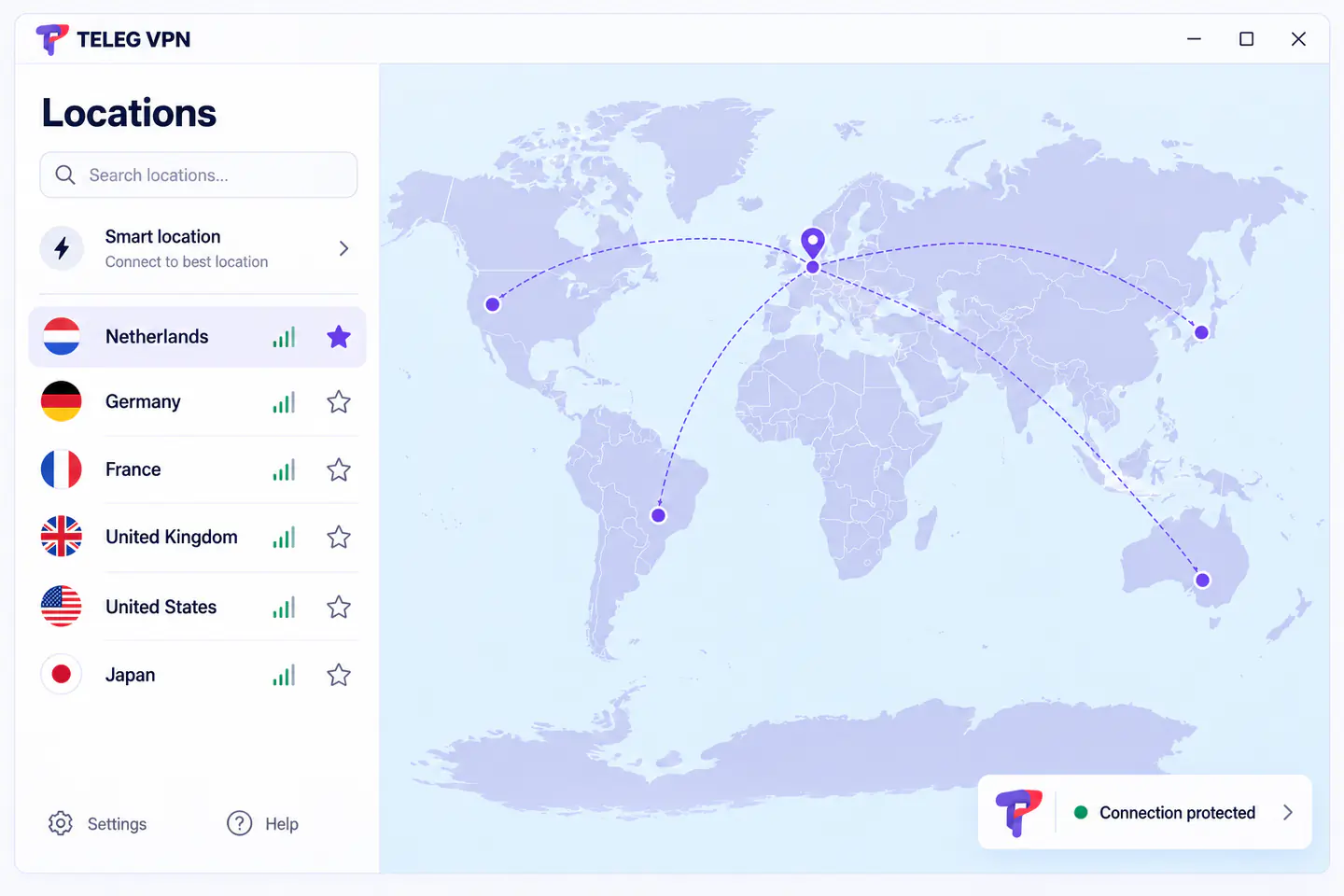Image resolution: width=1344 pixels, height=896 pixels.
Task: Unfavorite Netherlands with the filled star
Action: [339, 337]
